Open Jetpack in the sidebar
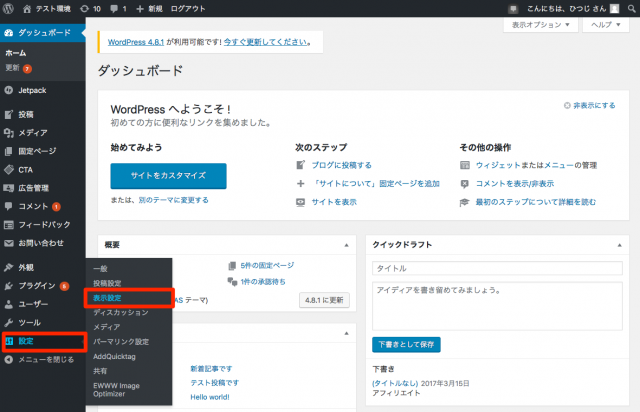 click(42, 90)
